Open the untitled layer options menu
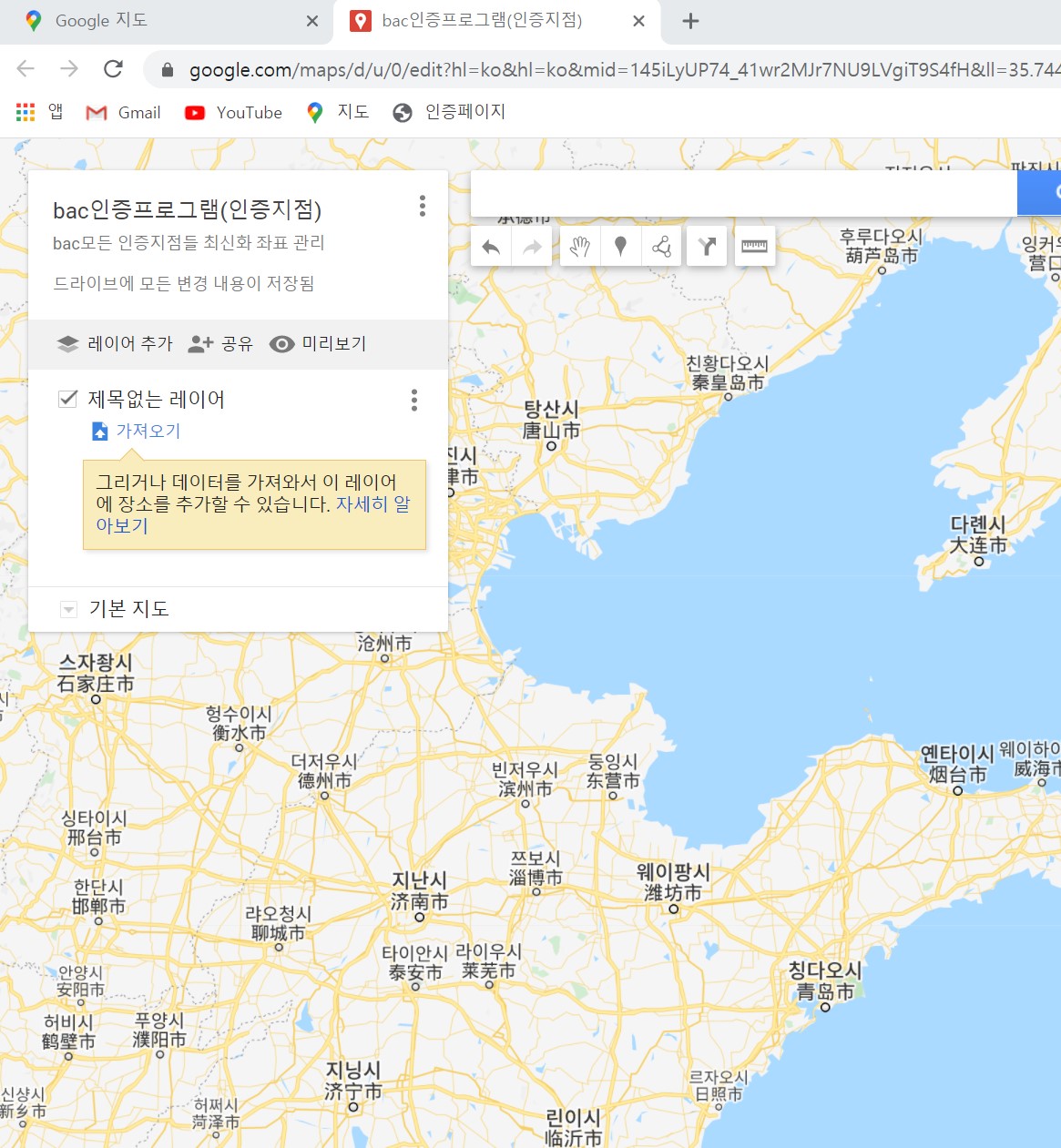1061x1148 pixels. tap(414, 400)
